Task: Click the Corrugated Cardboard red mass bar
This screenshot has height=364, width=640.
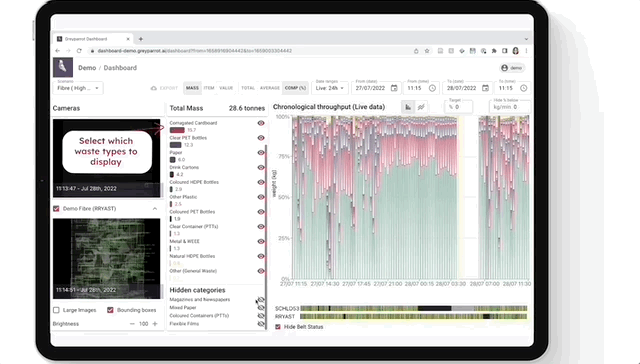Action: pyautogui.click(x=177, y=130)
